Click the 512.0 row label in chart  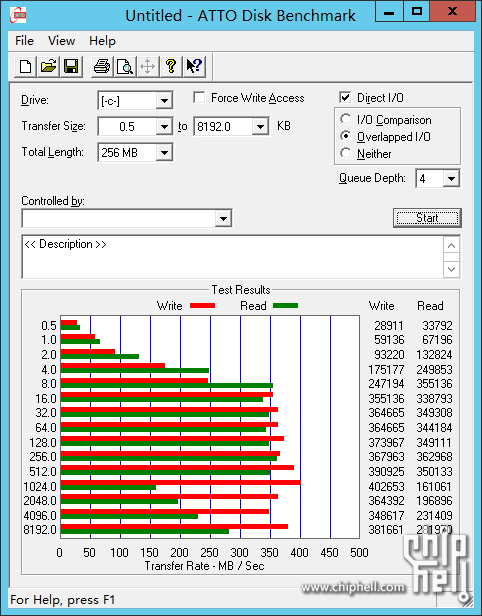[43, 471]
